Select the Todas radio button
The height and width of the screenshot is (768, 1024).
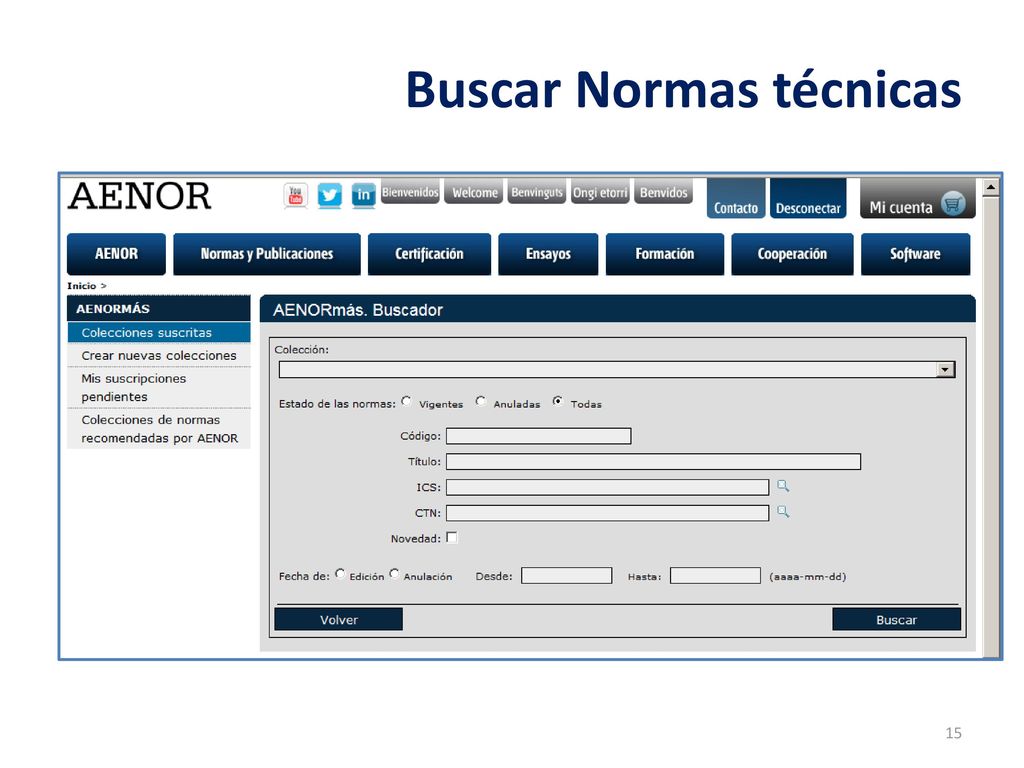pyautogui.click(x=557, y=401)
